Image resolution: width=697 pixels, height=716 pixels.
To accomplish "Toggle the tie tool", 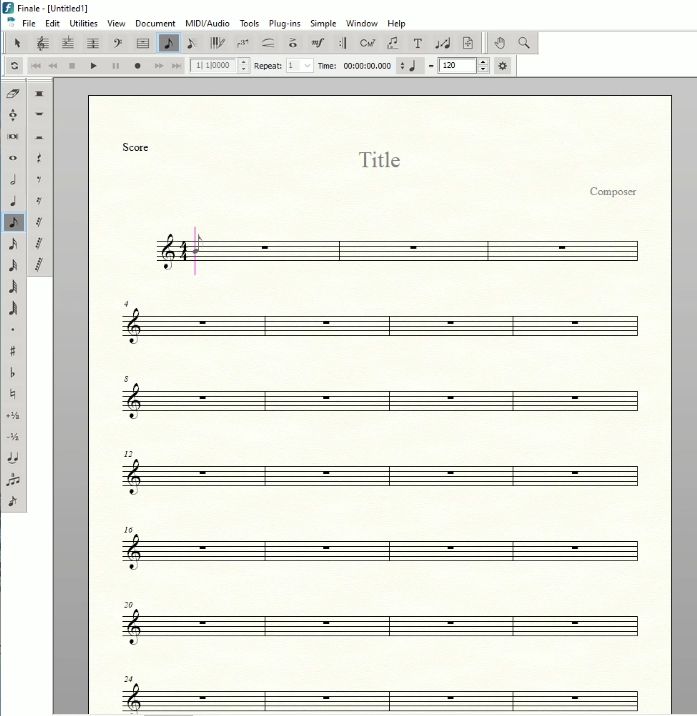I will (13, 458).
